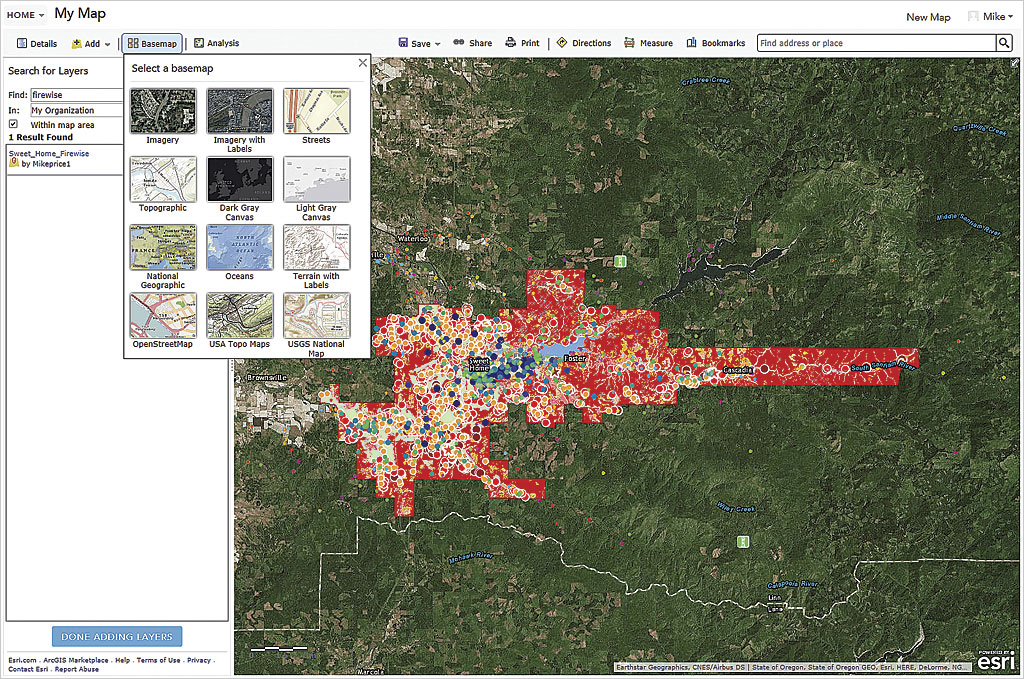Click the Basemap toolbar button
This screenshot has height=679, width=1024.
click(x=152, y=44)
